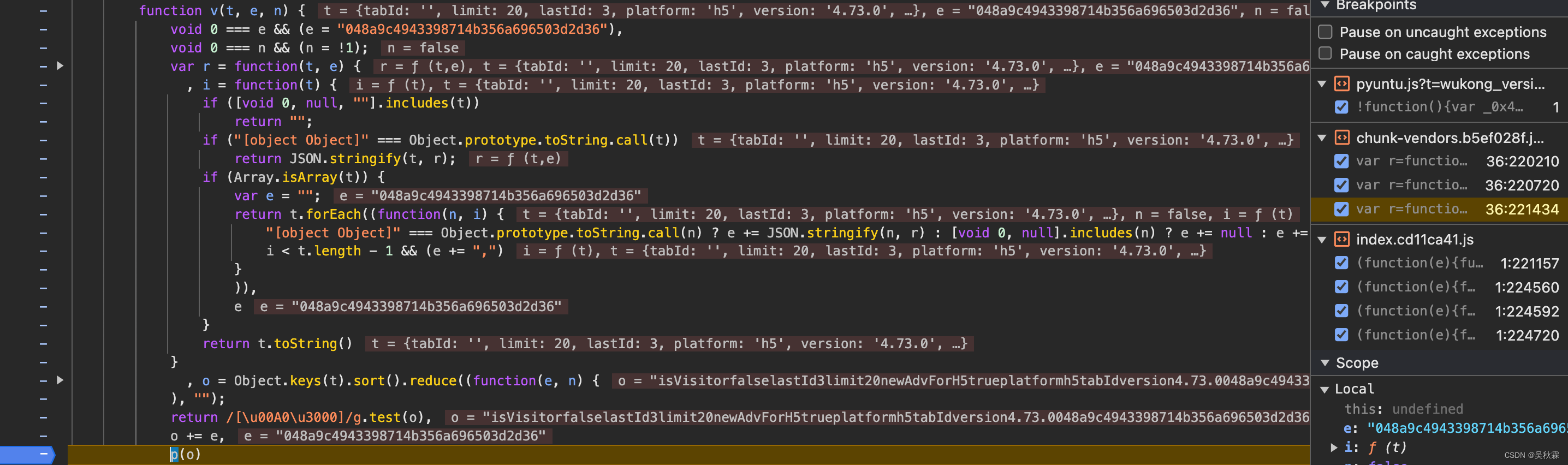Unfold the 'var r = function(t, e)' code block
Image resolution: width=1568 pixels, height=465 pixels.
[x=60, y=65]
